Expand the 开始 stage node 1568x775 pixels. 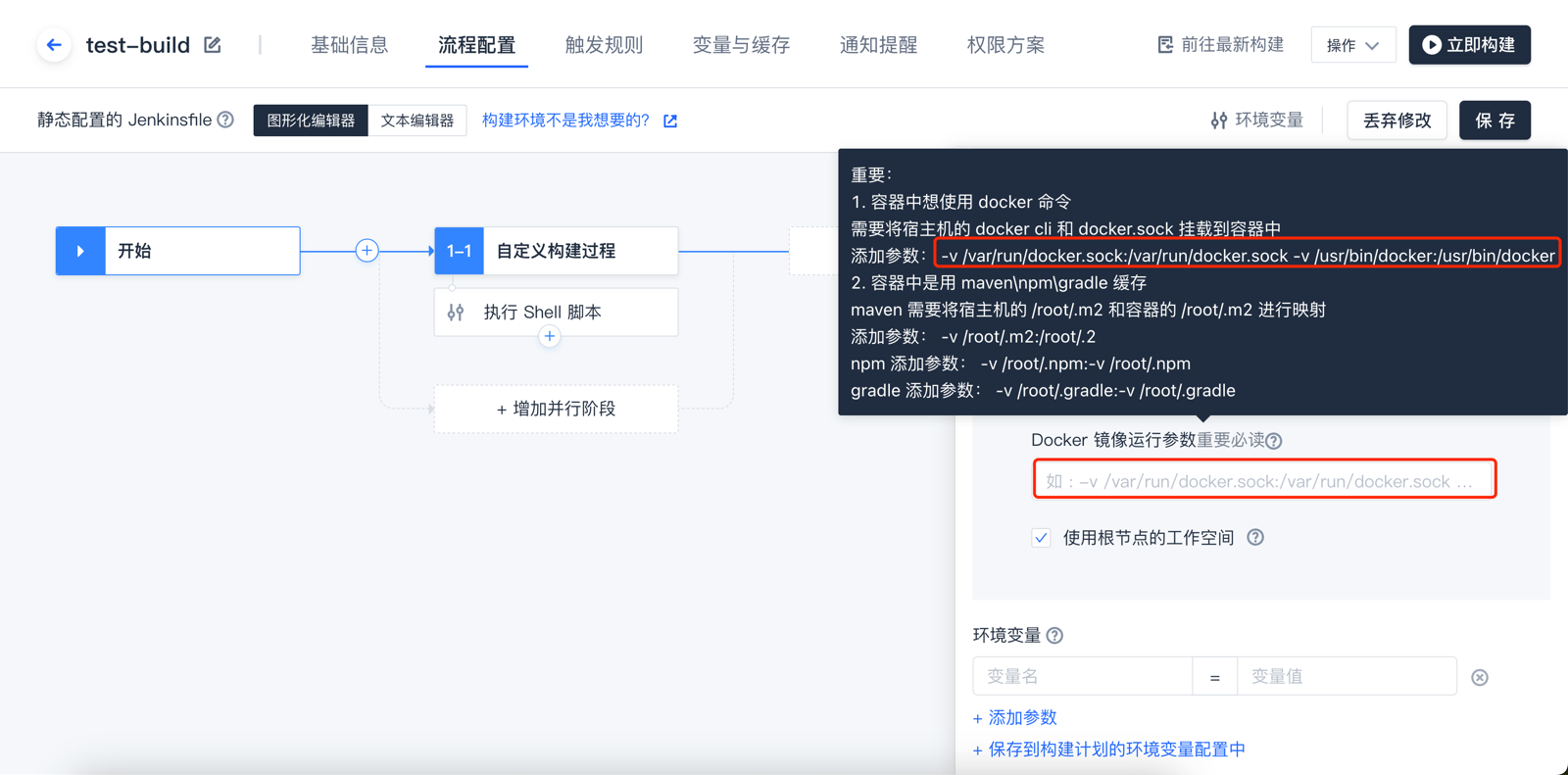[80, 251]
